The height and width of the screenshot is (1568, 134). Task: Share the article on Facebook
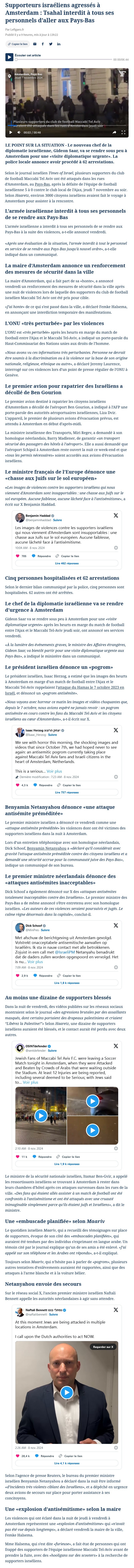(43, 44)
